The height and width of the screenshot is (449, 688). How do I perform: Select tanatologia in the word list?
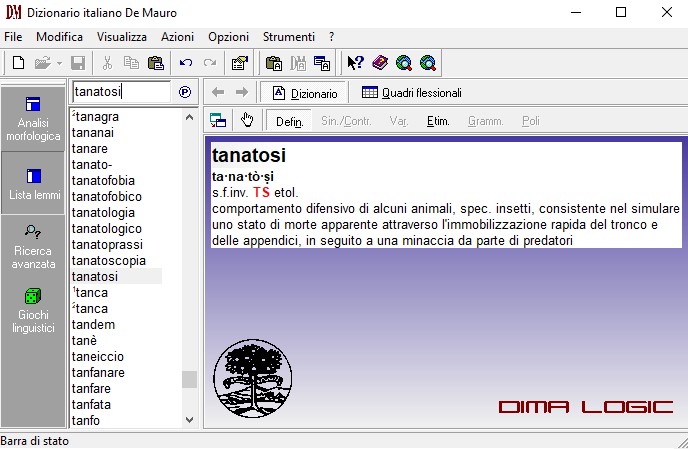point(103,213)
